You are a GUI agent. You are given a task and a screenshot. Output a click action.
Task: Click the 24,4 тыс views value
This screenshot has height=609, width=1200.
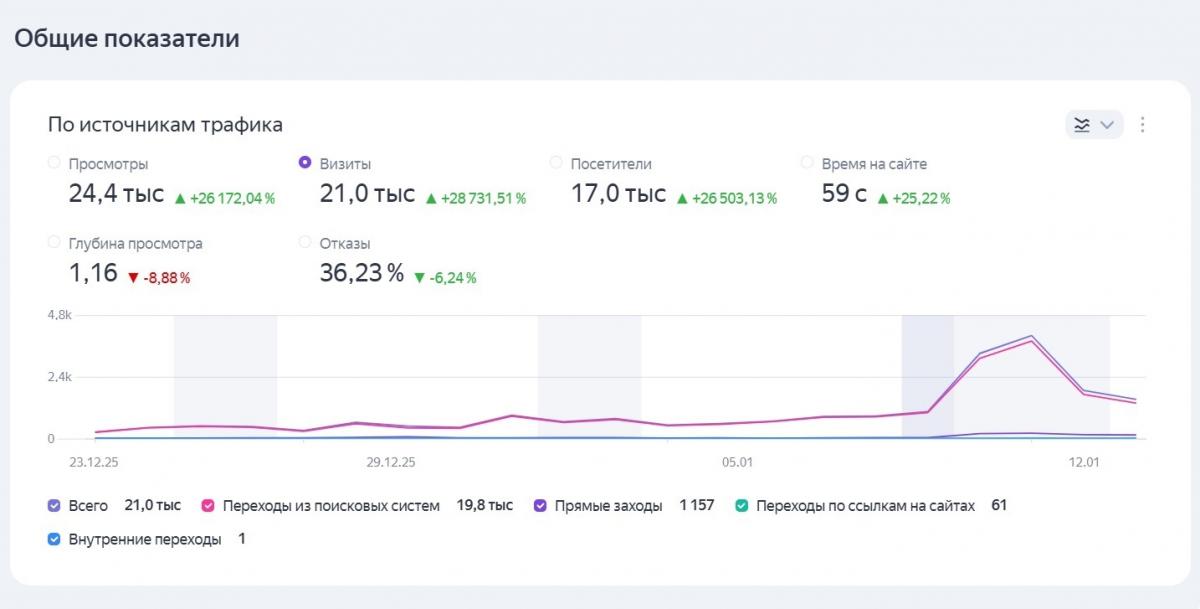(x=116, y=194)
